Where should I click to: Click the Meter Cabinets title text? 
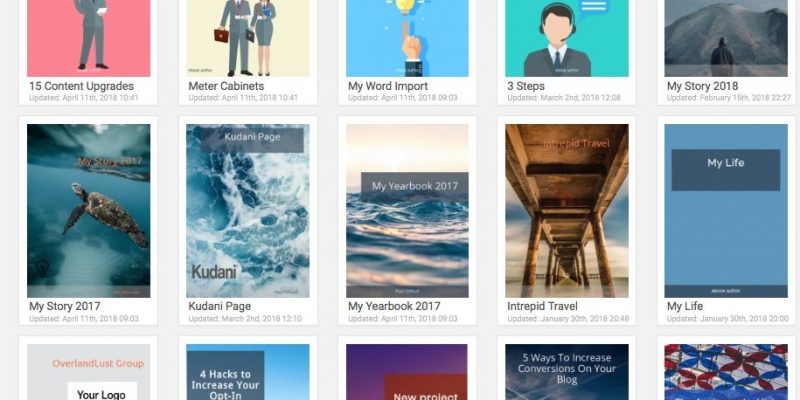click(226, 86)
